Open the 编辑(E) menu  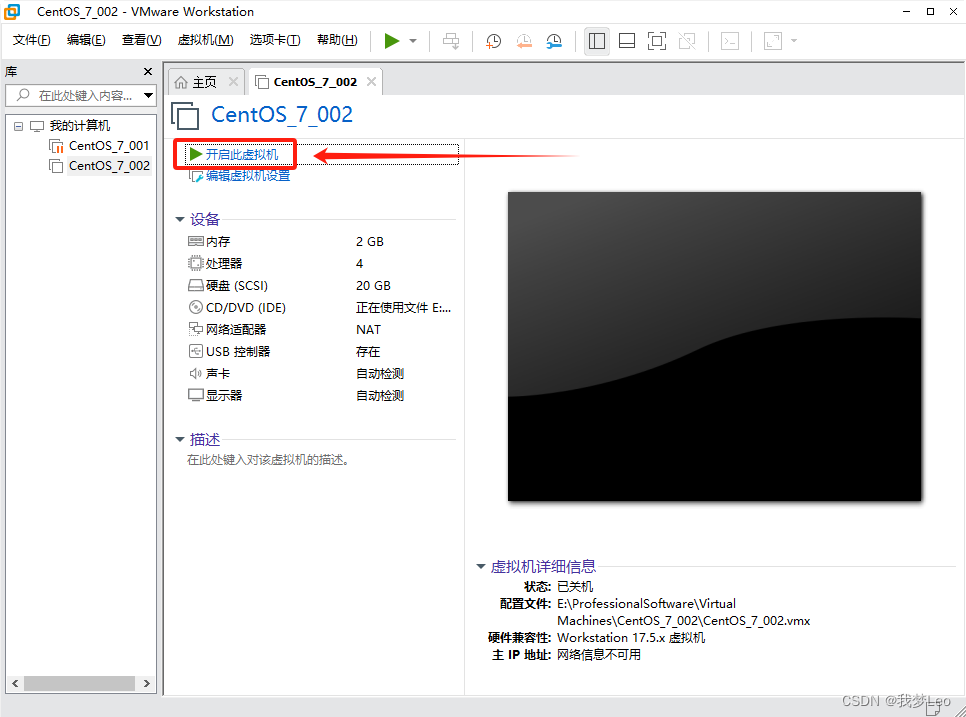pyautogui.click(x=86, y=40)
